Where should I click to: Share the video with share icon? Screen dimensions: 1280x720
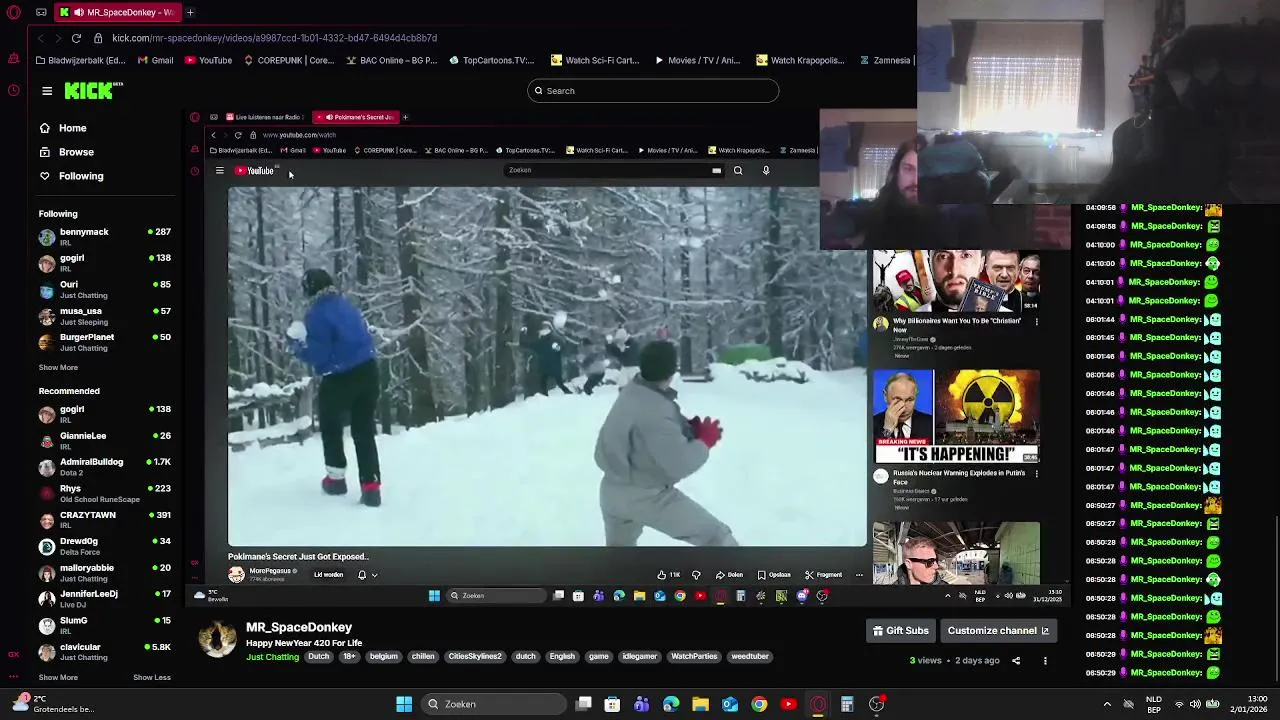pos(1016,661)
